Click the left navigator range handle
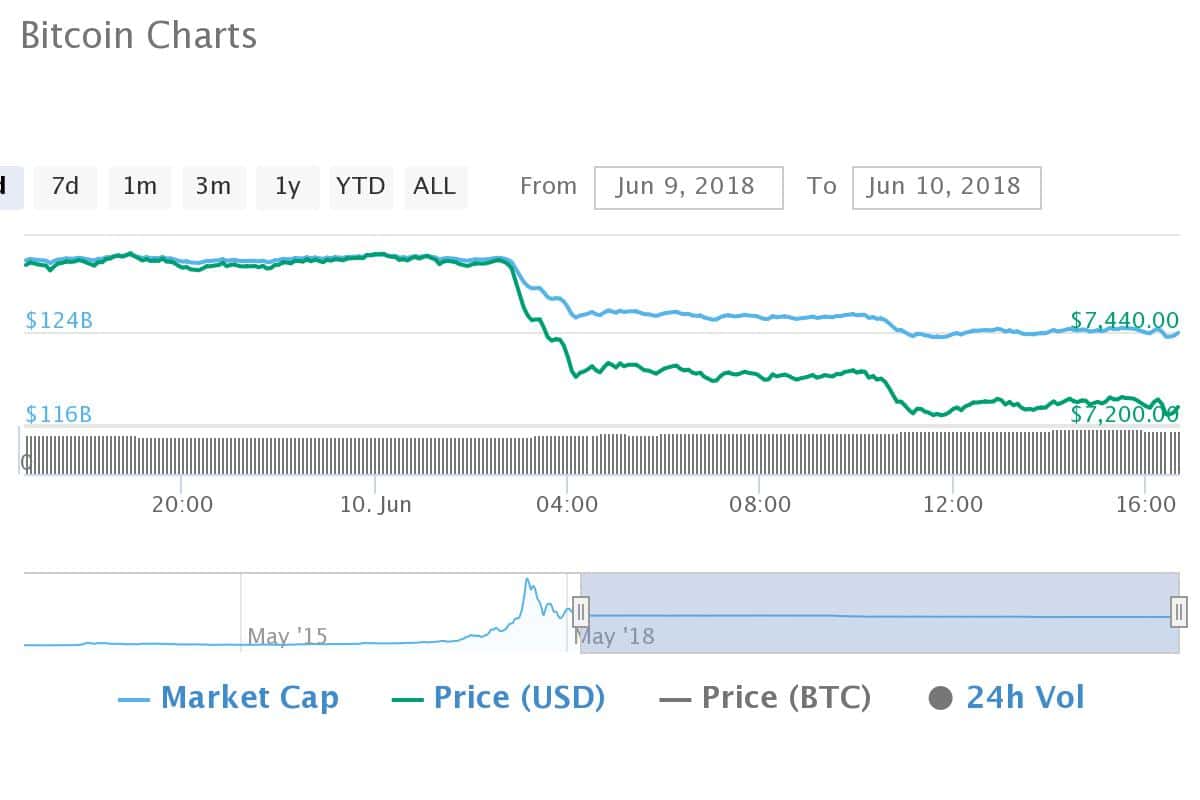This screenshot has height=800, width=1200. (580, 611)
